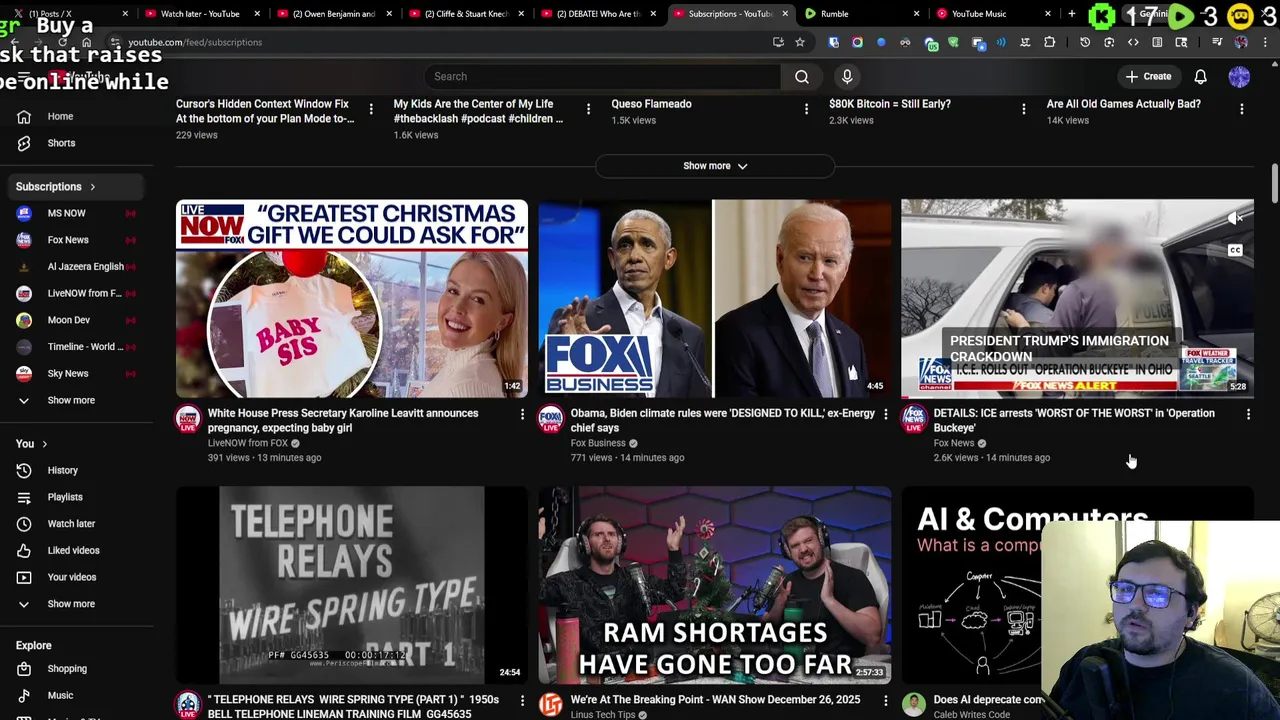Open LiveNOW from FOX subscription
Viewport: 1280px width, 720px height.
pos(78,293)
